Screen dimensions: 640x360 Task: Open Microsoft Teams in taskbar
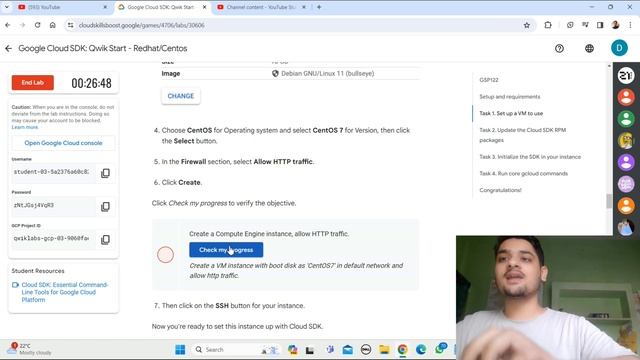tap(330, 349)
